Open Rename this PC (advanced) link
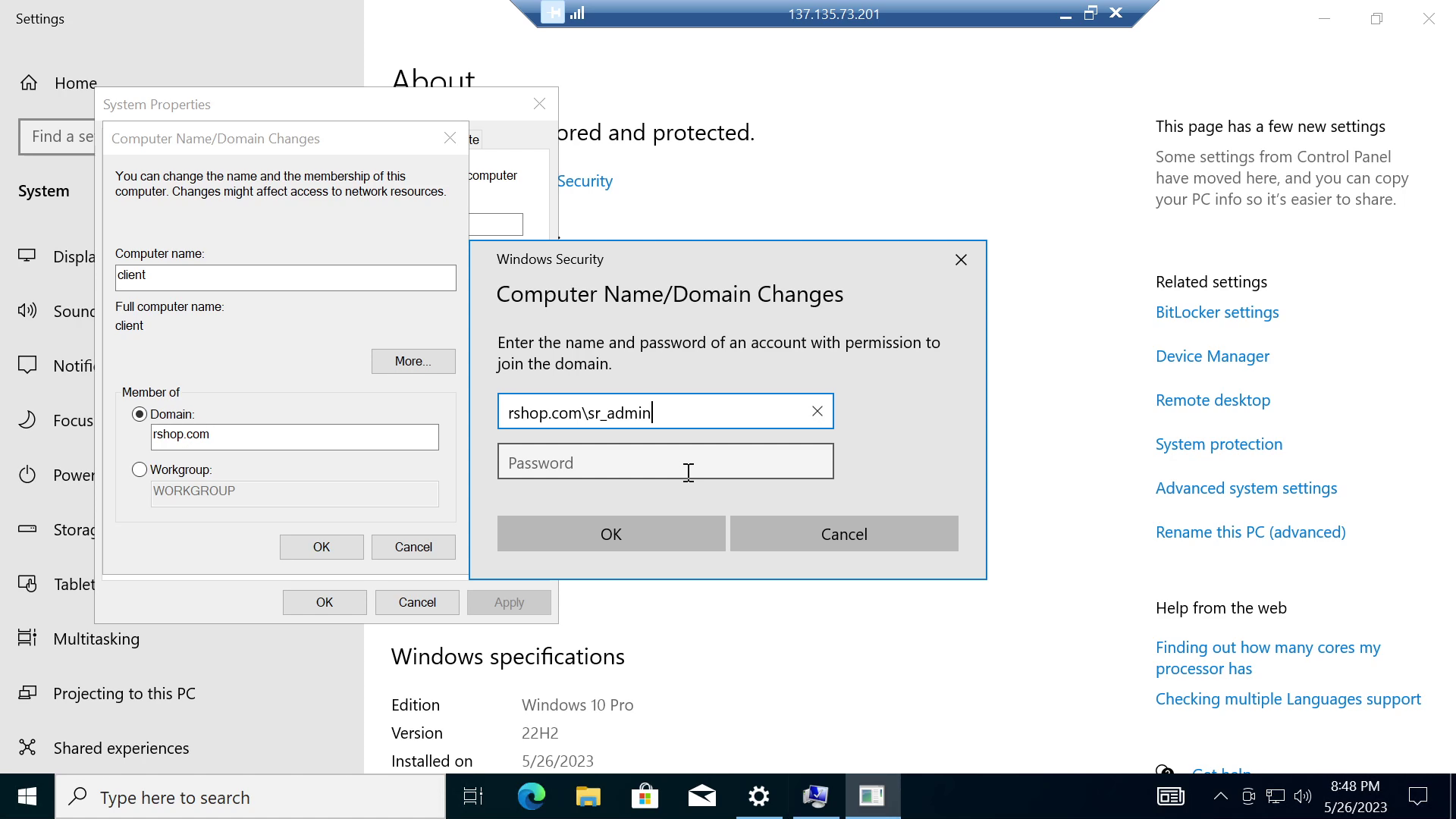This screenshot has width=1456, height=819. [1250, 532]
